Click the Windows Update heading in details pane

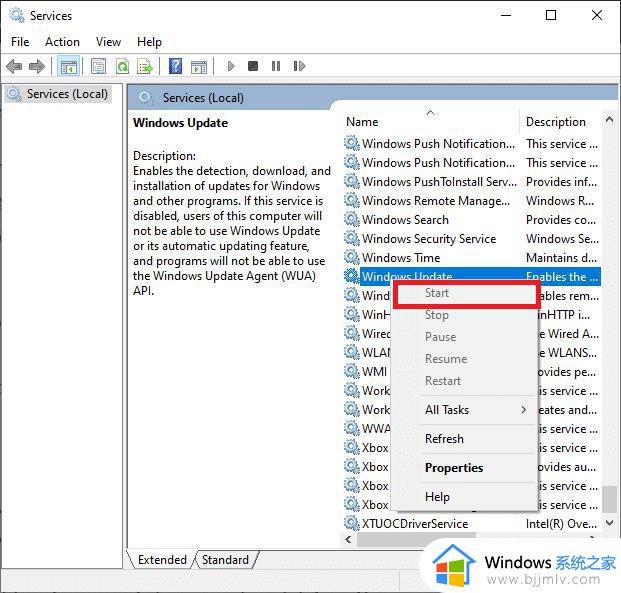180,123
